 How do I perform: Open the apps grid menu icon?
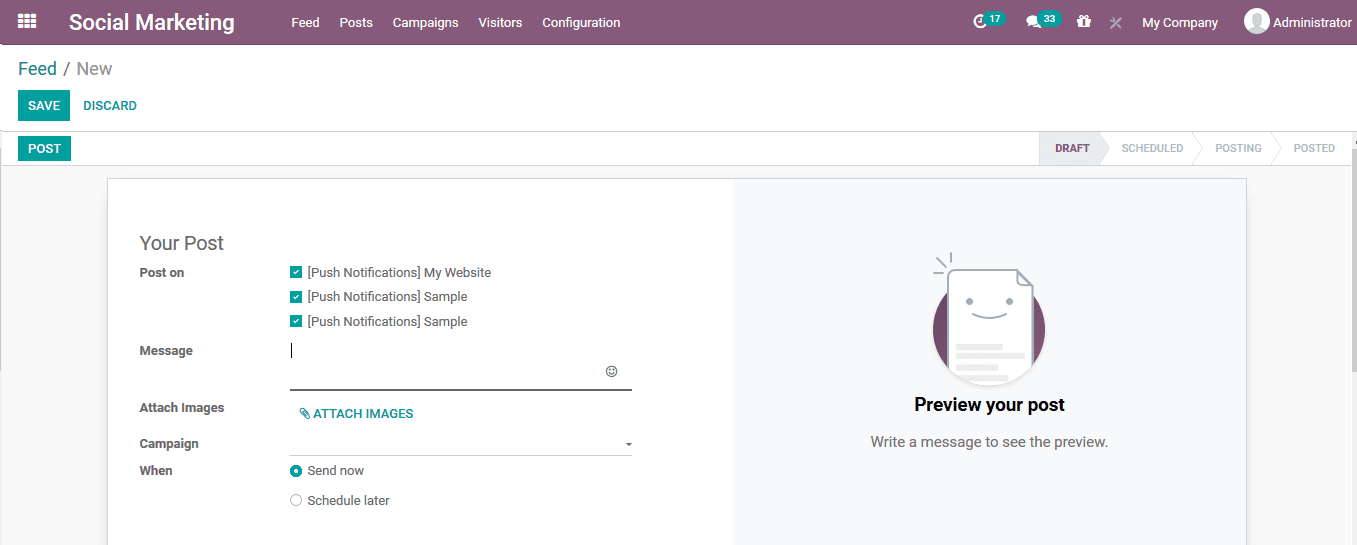[27, 21]
